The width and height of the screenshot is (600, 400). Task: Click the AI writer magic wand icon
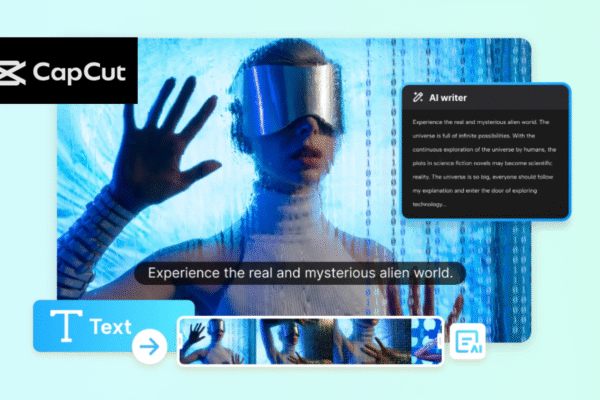[x=417, y=97]
